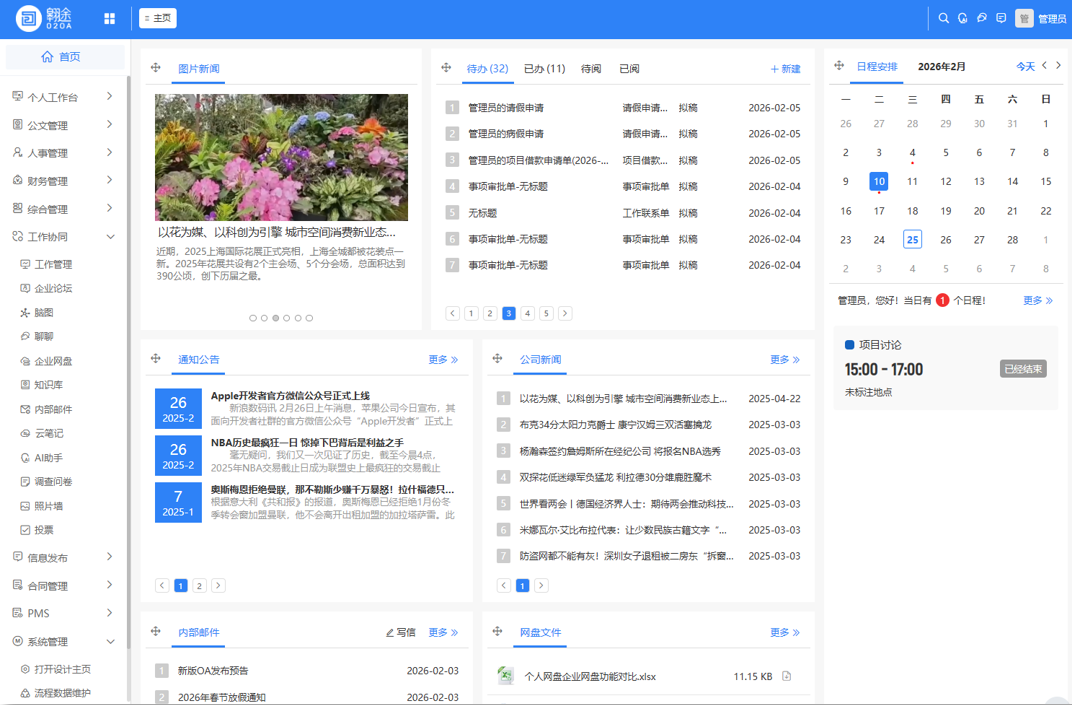Click the search magnifier icon in header

[943, 18]
